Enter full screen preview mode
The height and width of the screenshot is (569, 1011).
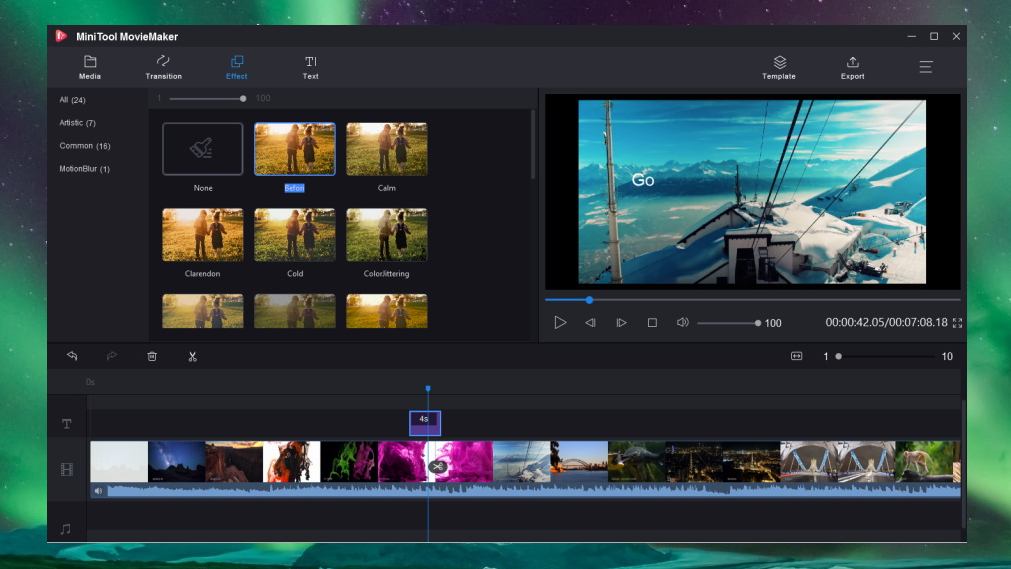click(957, 323)
